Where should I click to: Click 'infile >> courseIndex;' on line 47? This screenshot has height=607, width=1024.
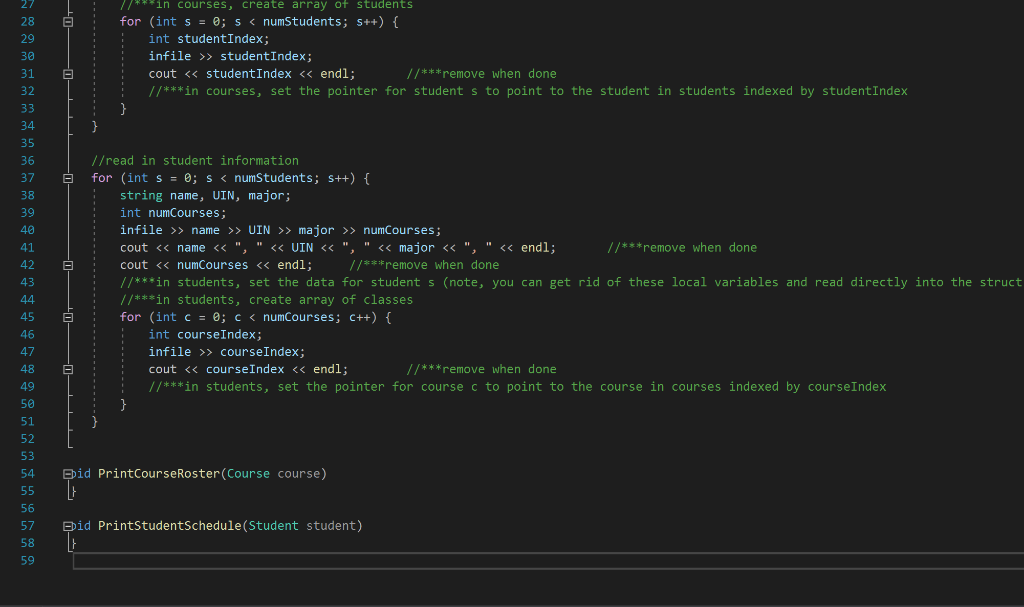(x=227, y=352)
